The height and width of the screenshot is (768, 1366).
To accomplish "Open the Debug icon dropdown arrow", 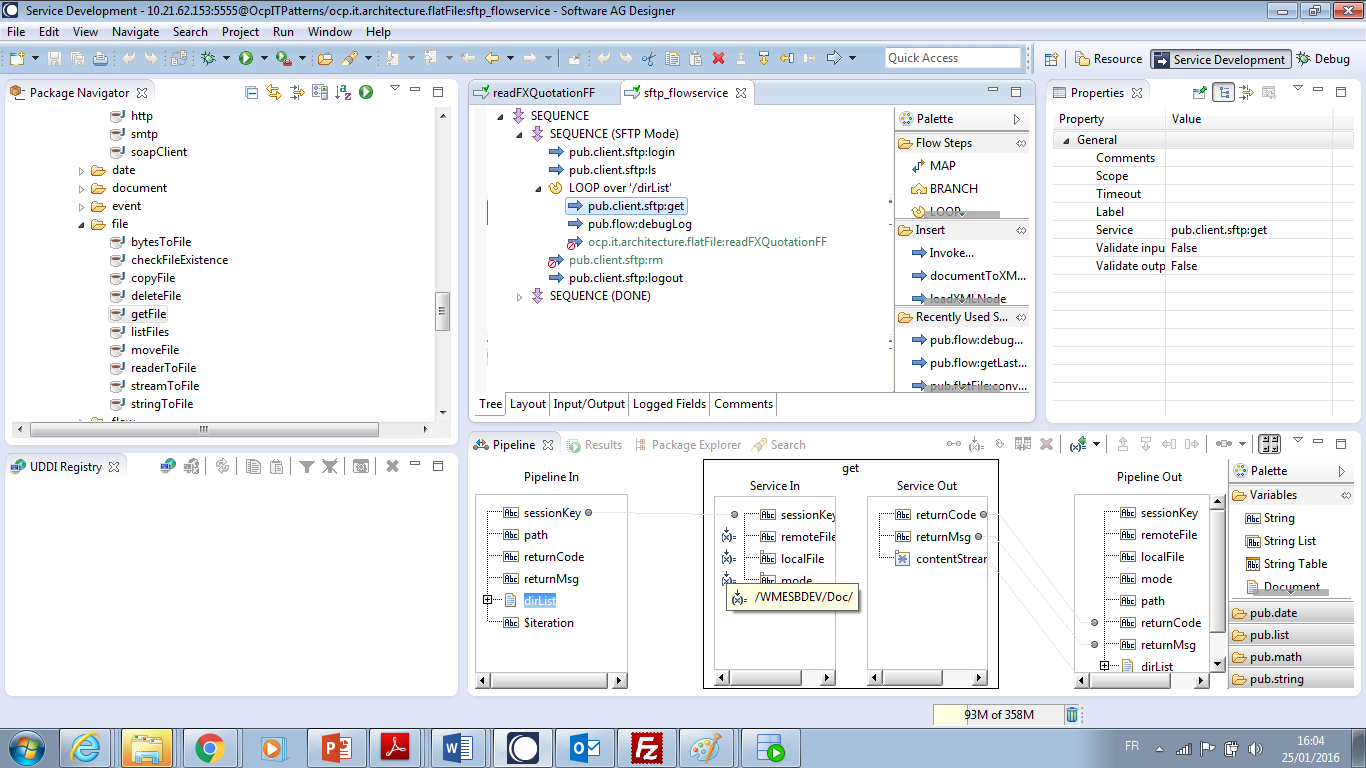I will (x=227, y=59).
